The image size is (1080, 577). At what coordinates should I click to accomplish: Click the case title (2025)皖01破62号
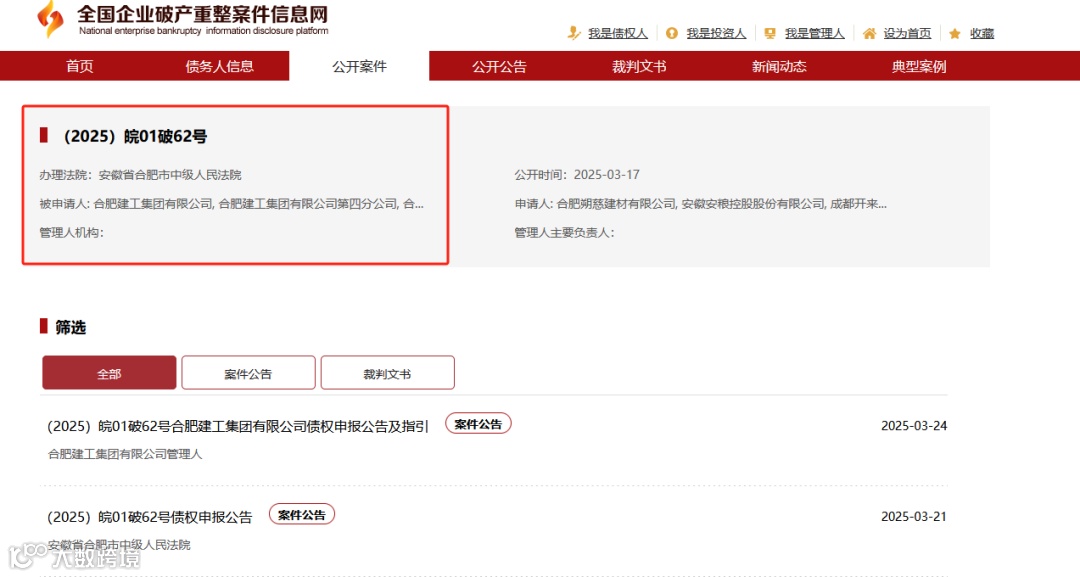coord(135,136)
